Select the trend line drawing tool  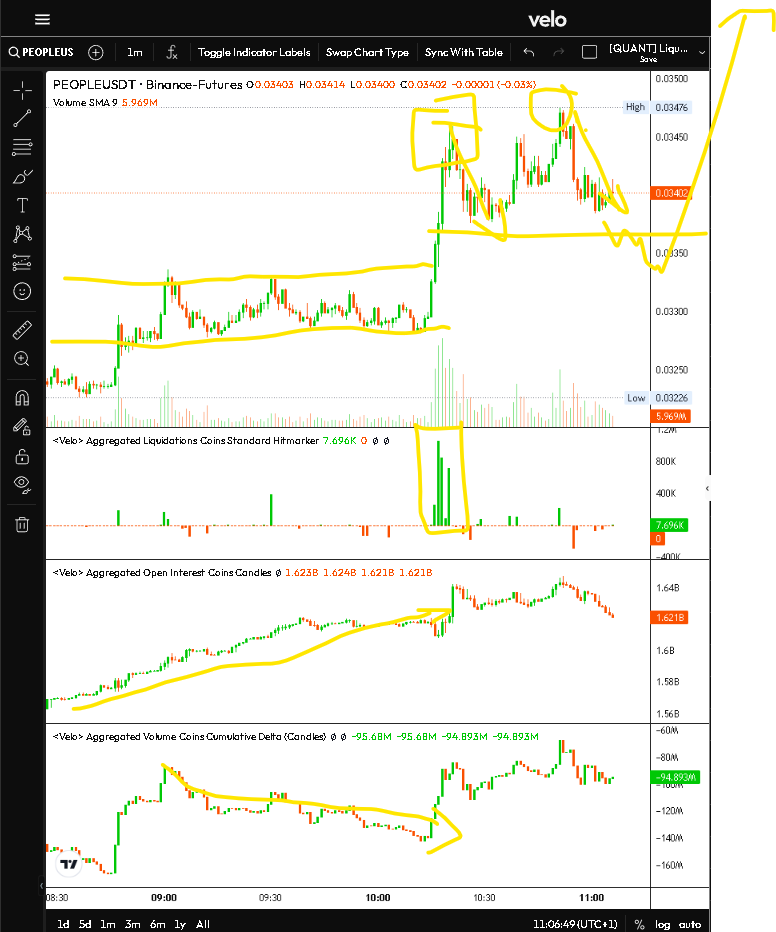click(x=23, y=118)
